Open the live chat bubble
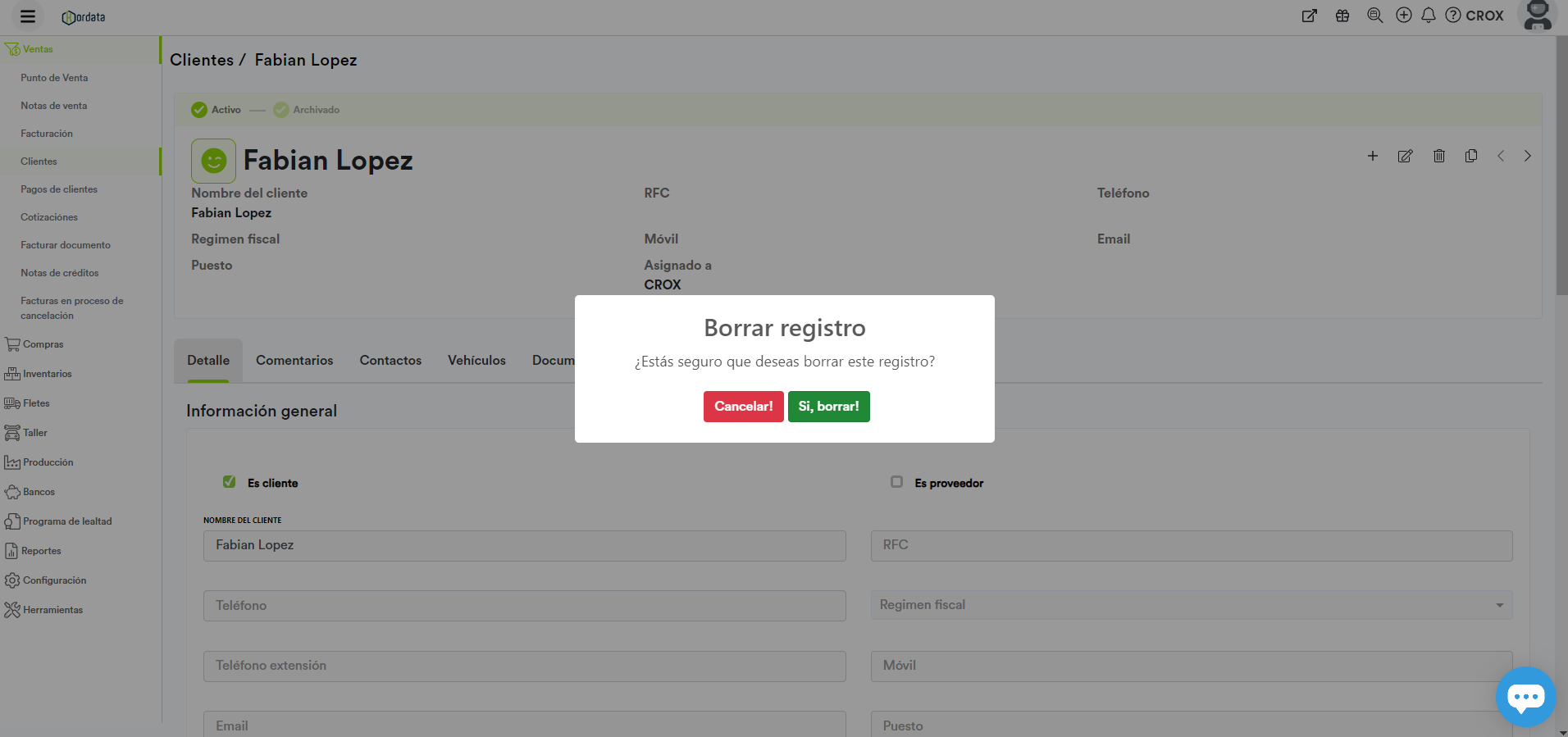 pyautogui.click(x=1525, y=697)
